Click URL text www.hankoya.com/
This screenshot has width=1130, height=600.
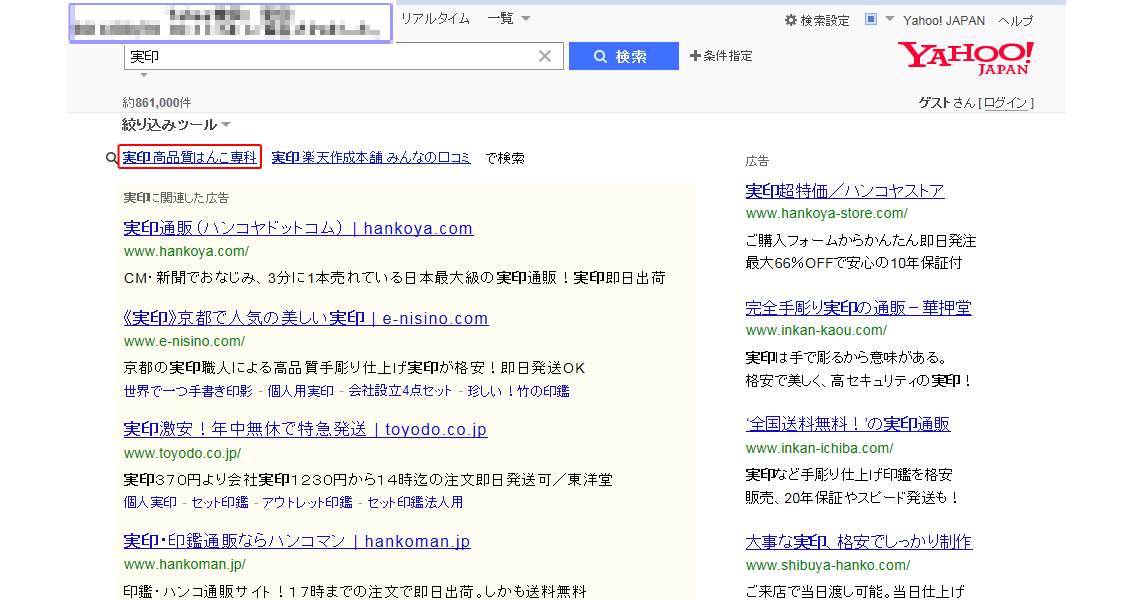(186, 251)
